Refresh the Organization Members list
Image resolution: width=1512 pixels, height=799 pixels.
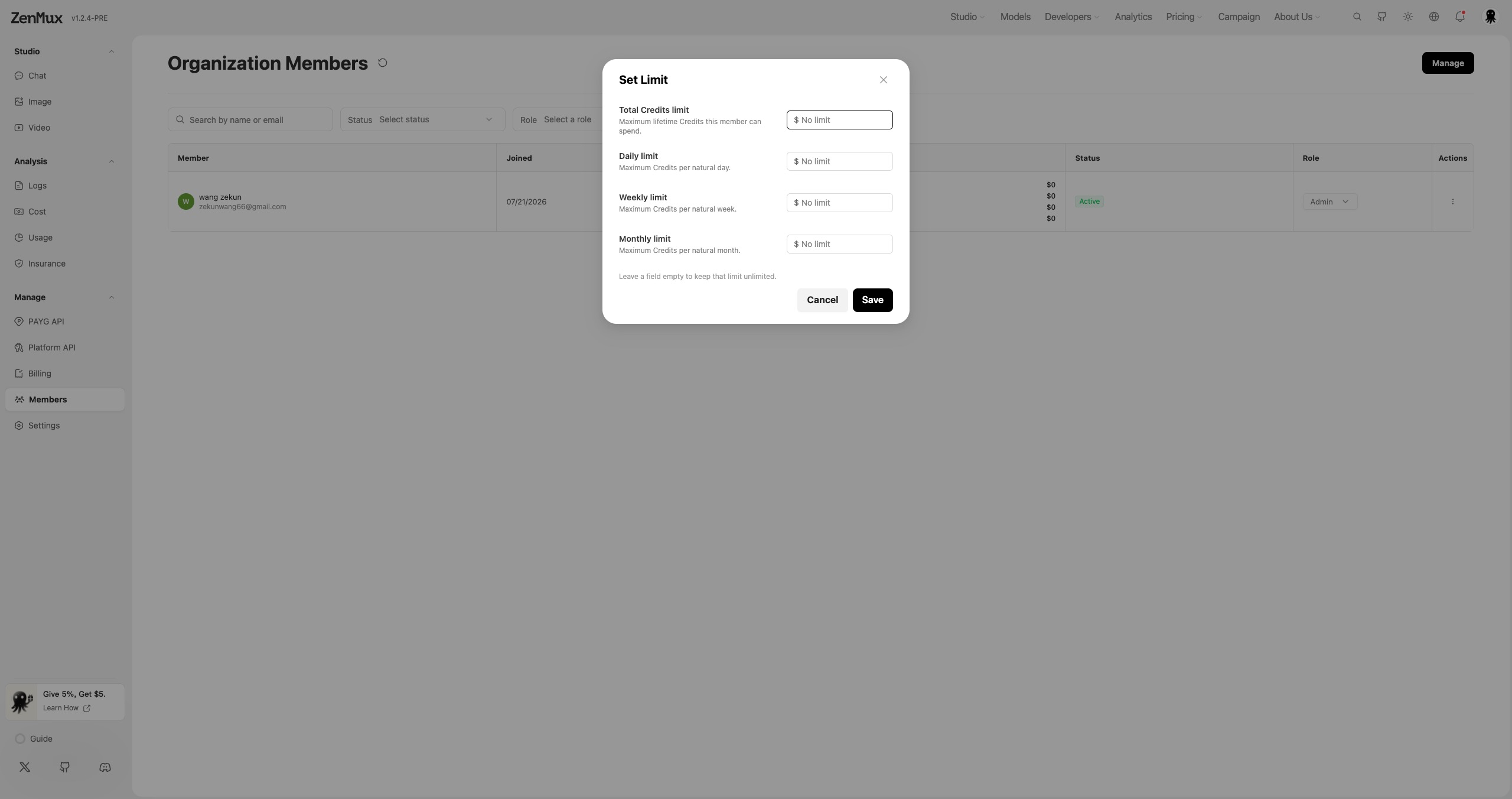pos(383,63)
